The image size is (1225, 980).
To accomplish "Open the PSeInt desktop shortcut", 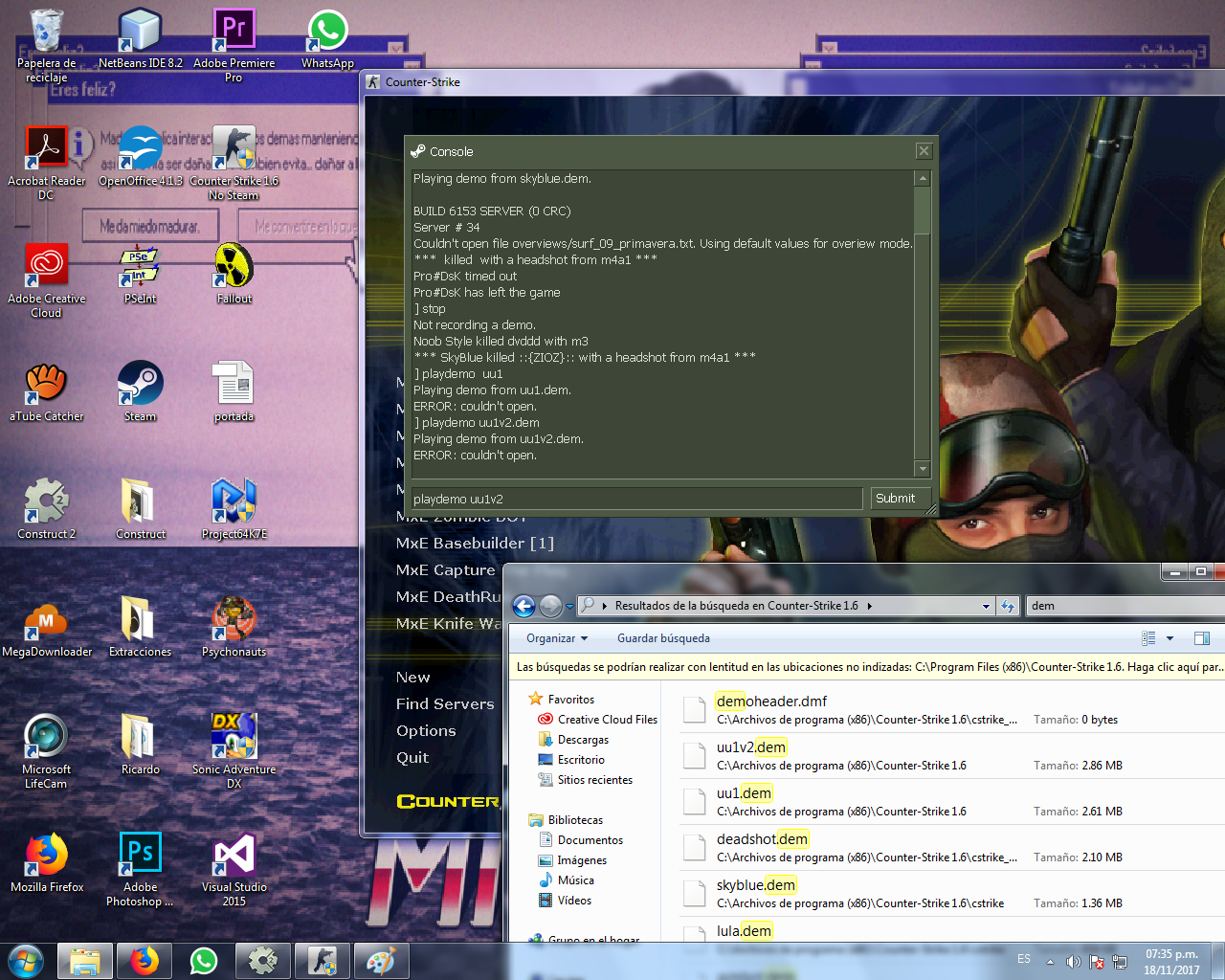I will [140, 275].
